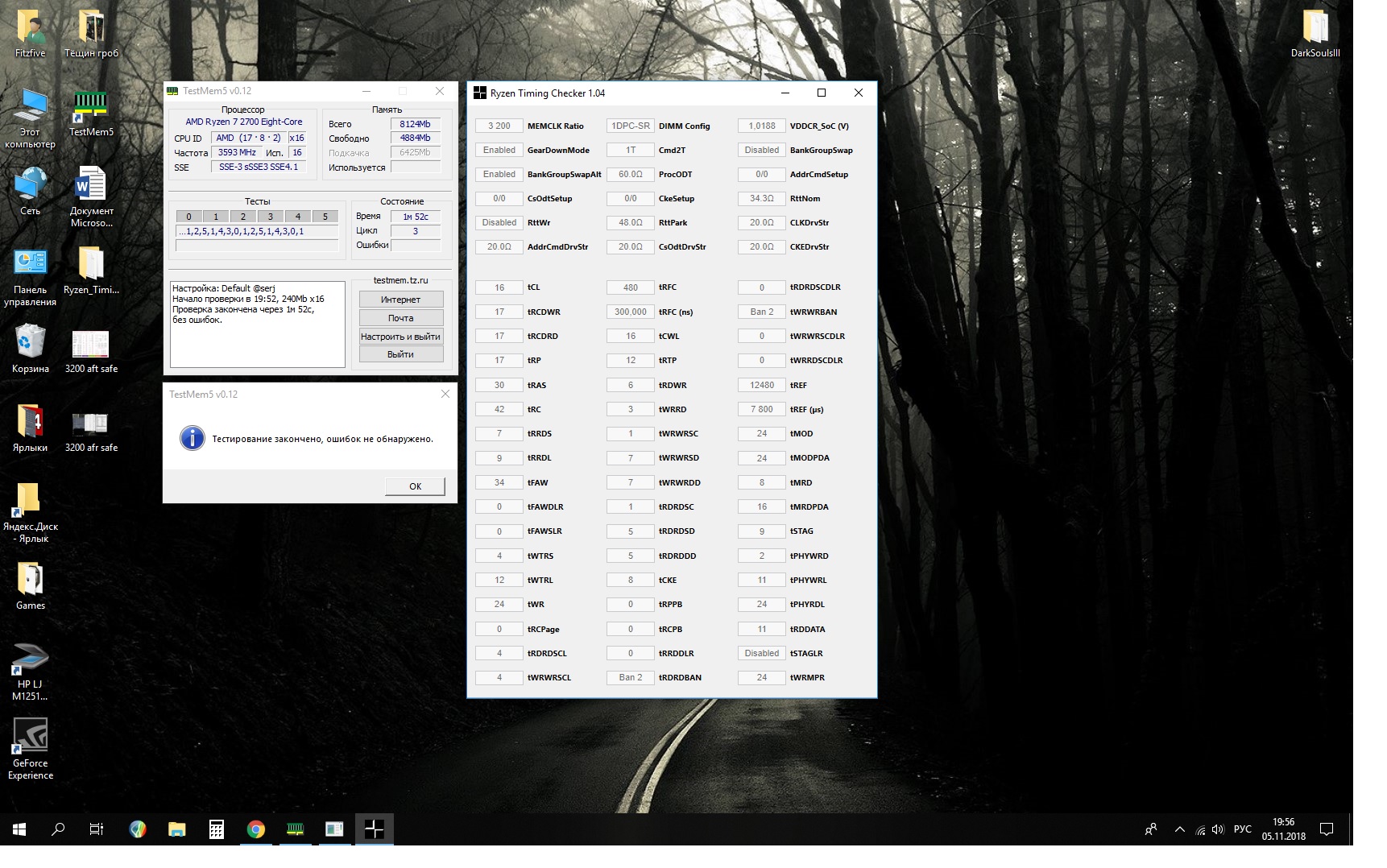Click the tCWL value field showing 16
1387x868 pixels.
(631, 336)
